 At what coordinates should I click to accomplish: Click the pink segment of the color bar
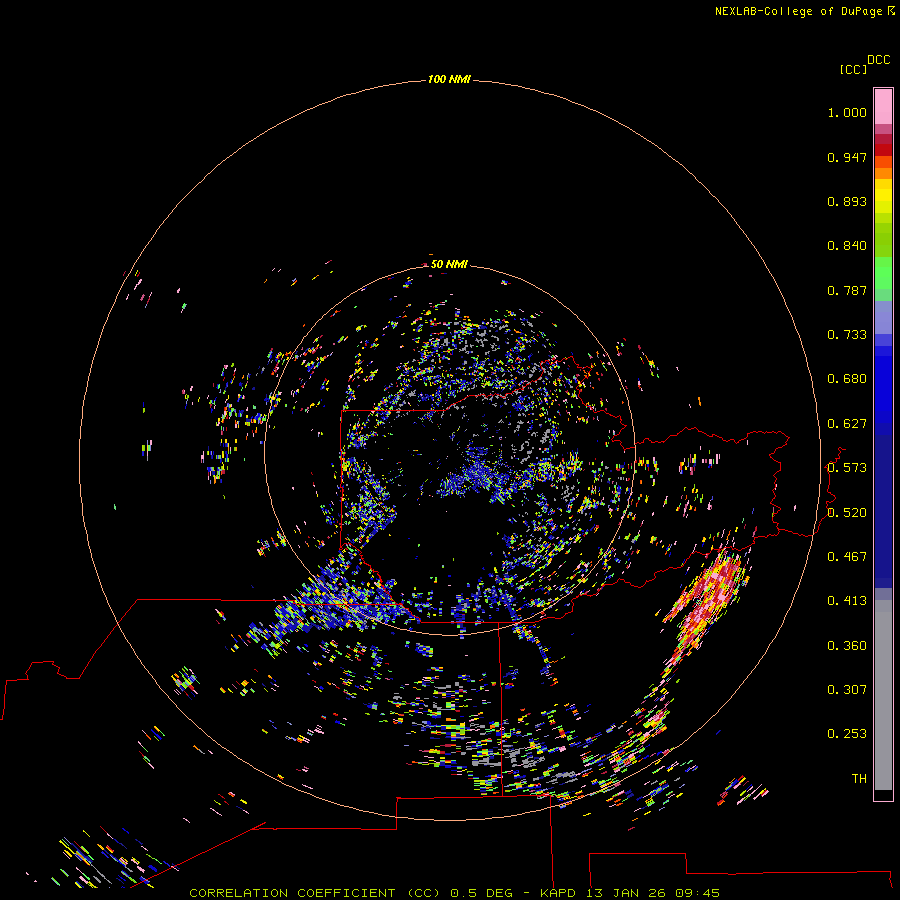(x=883, y=107)
